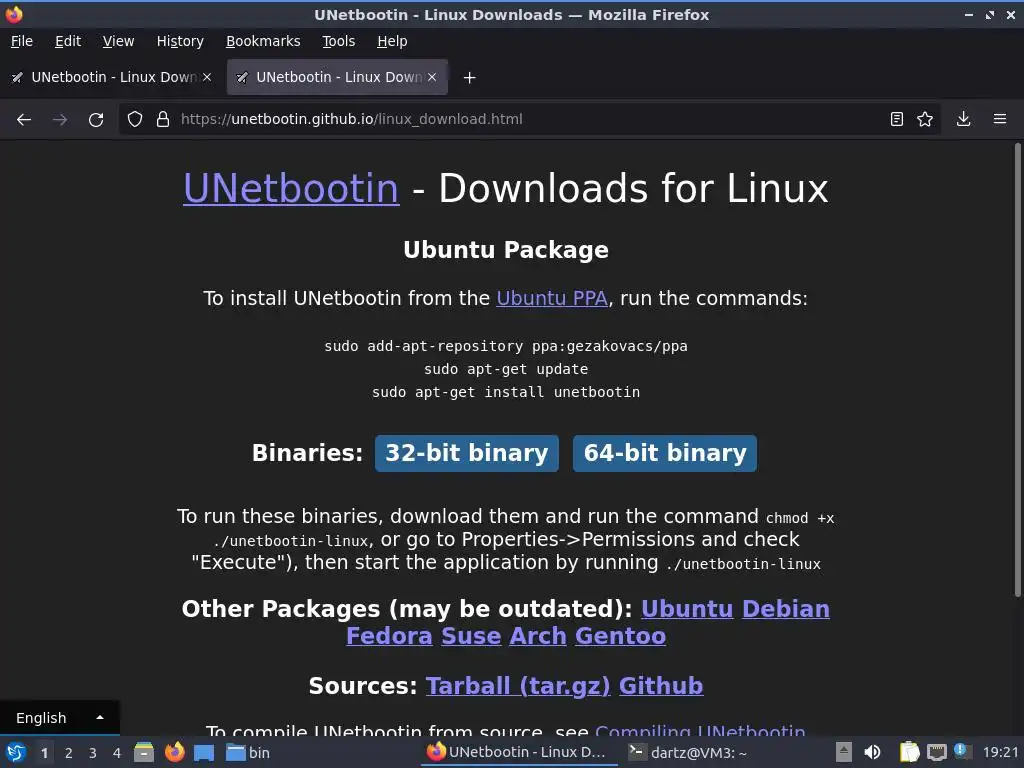1024x768 pixels.
Task: Open the View menu
Action: (x=118, y=41)
